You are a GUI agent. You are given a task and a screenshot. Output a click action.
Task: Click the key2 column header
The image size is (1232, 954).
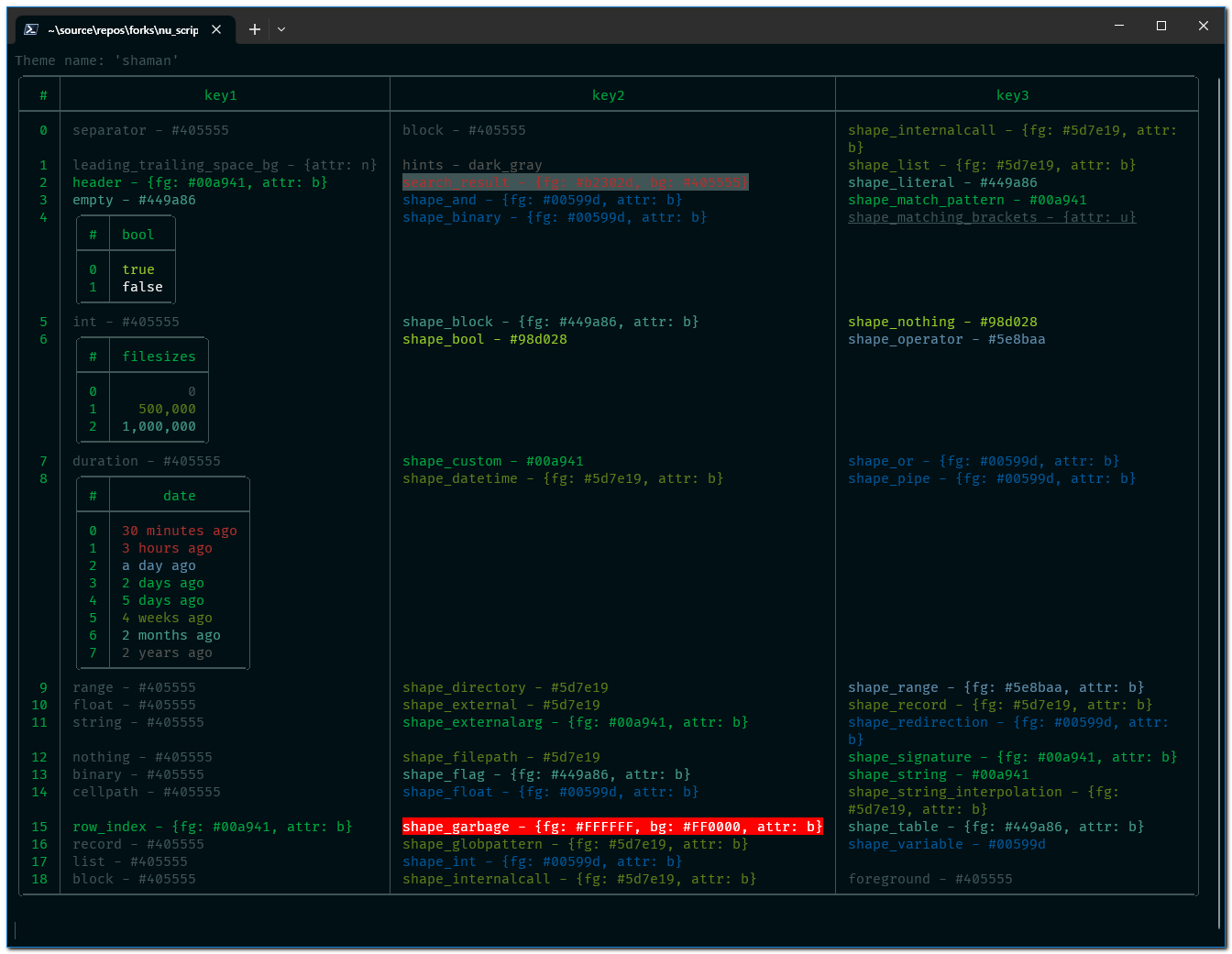pyautogui.click(x=609, y=95)
